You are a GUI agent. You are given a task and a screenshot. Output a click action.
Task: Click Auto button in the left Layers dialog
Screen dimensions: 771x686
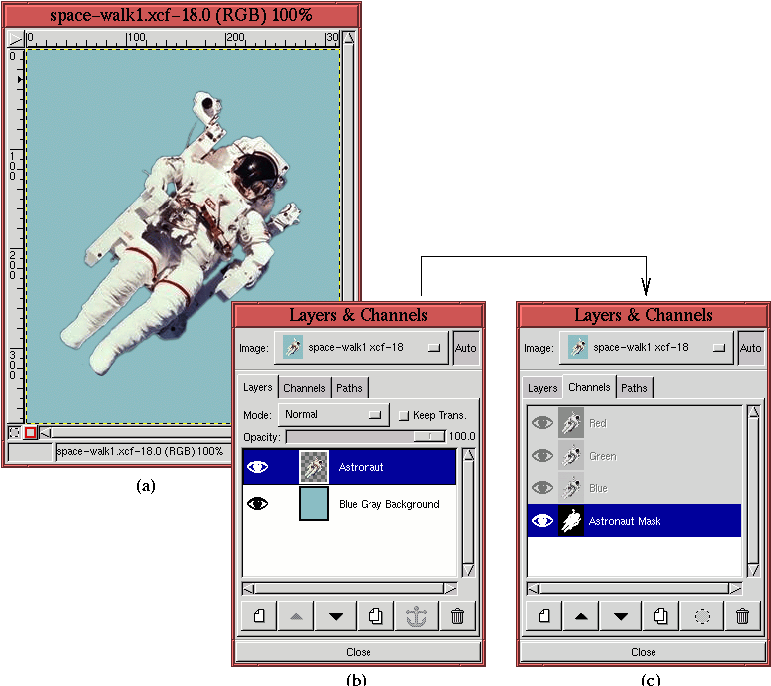click(465, 348)
